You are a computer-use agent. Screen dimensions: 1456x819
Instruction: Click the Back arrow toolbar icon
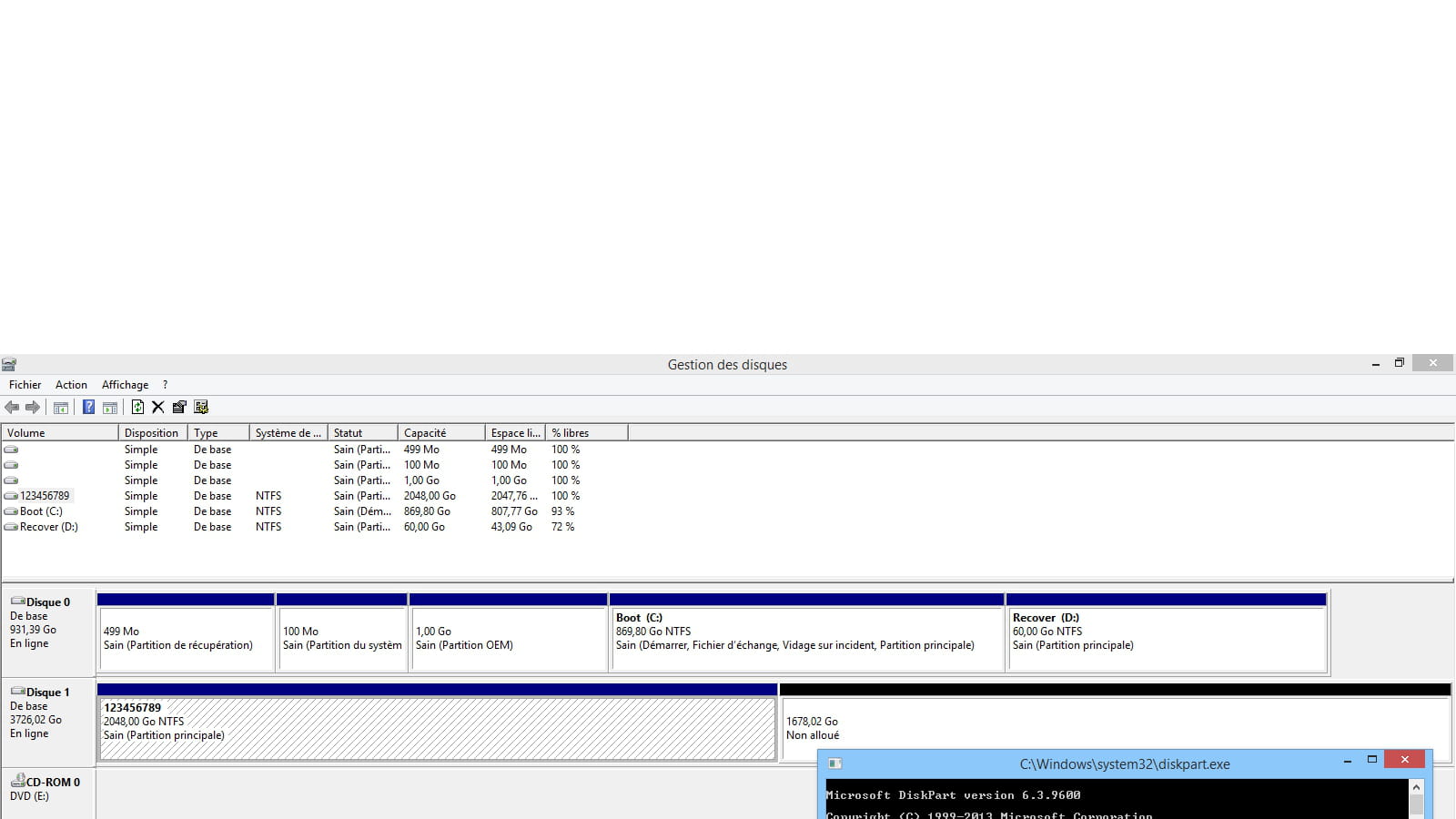coord(12,407)
